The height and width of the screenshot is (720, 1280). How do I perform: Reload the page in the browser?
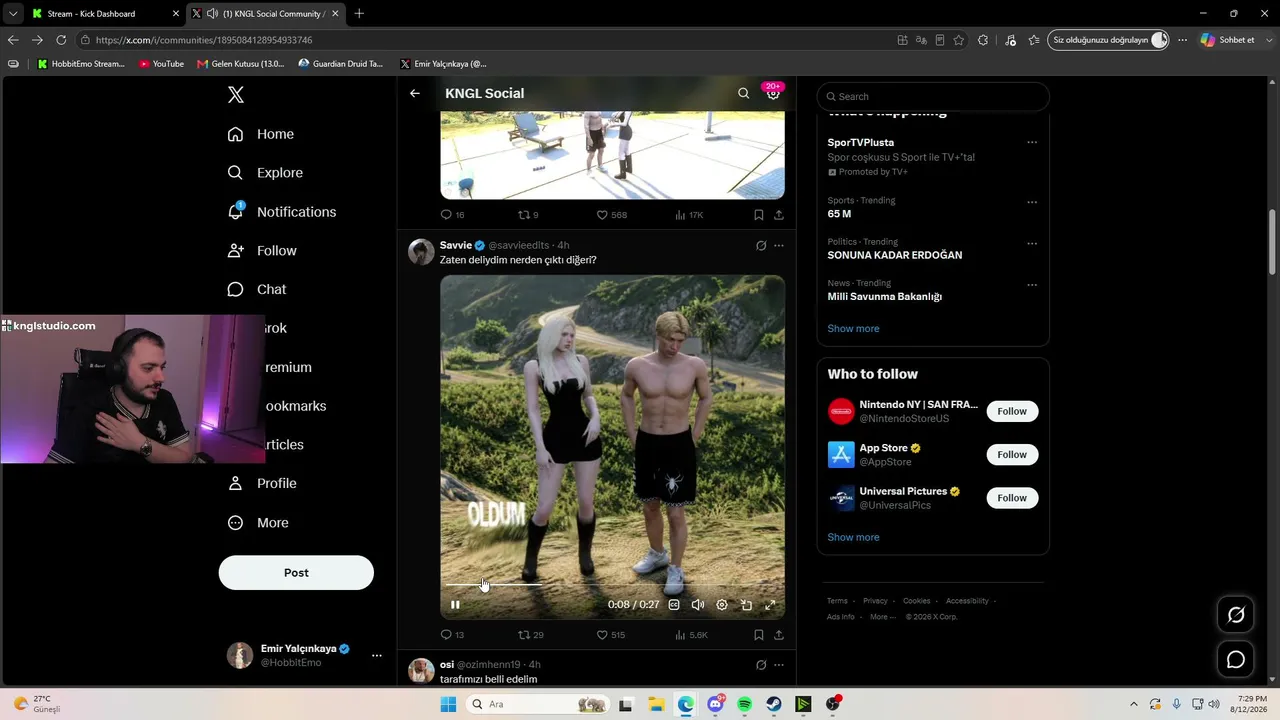pyautogui.click(x=61, y=40)
